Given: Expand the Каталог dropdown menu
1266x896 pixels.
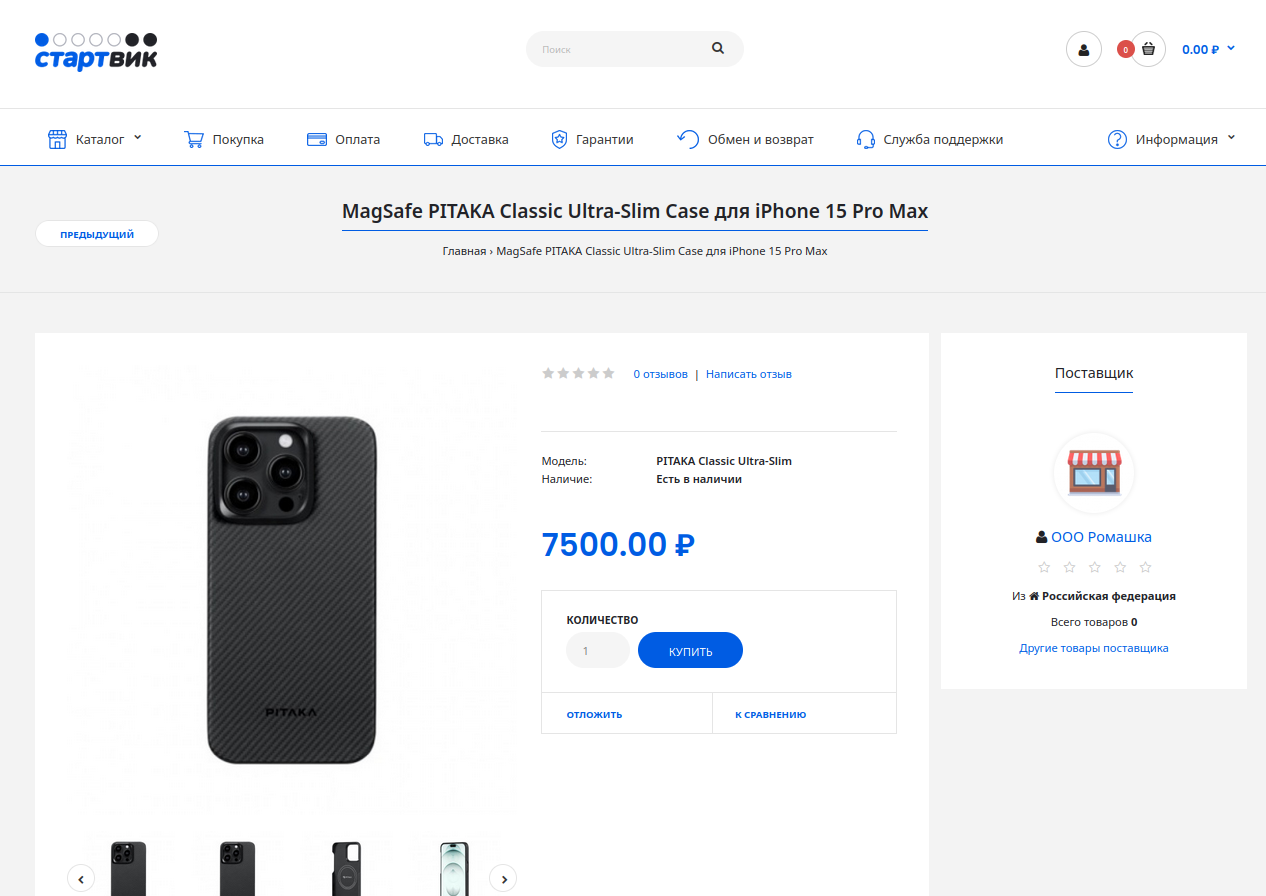Looking at the screenshot, I should pos(96,139).
